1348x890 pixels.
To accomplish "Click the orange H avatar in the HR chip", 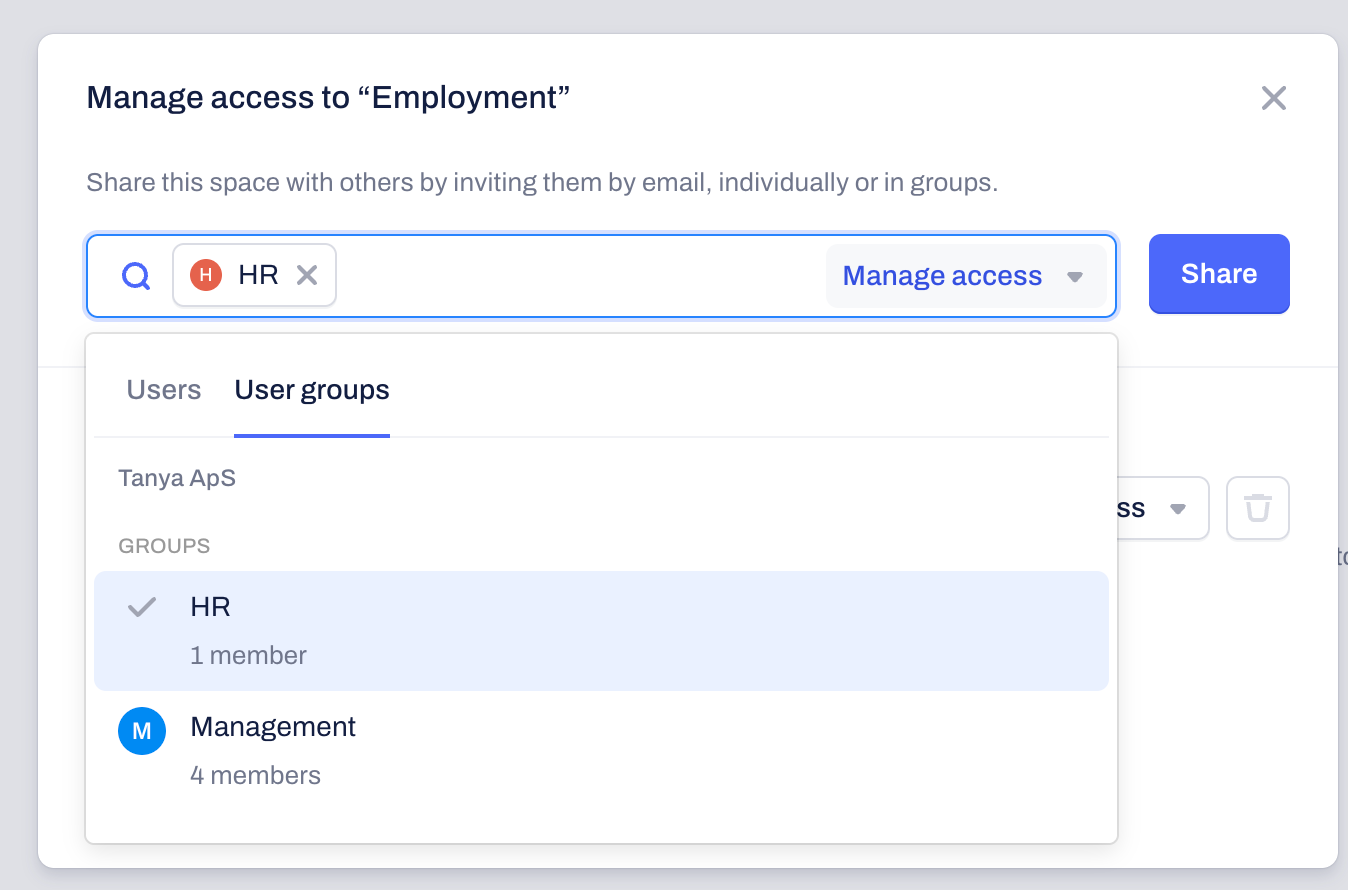I will (x=205, y=275).
